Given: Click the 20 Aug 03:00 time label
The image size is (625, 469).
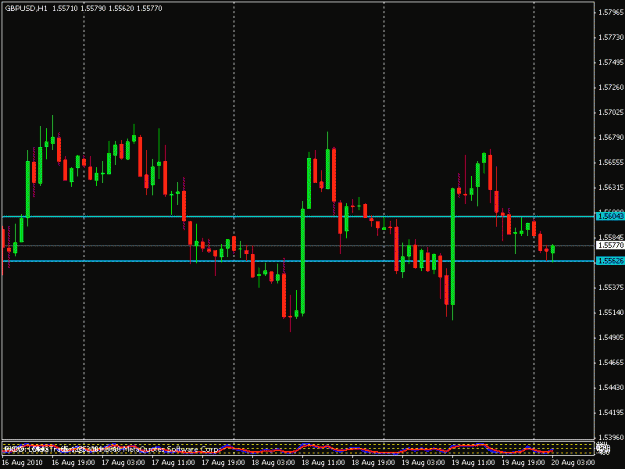Looking at the screenshot, I should pos(573,463).
